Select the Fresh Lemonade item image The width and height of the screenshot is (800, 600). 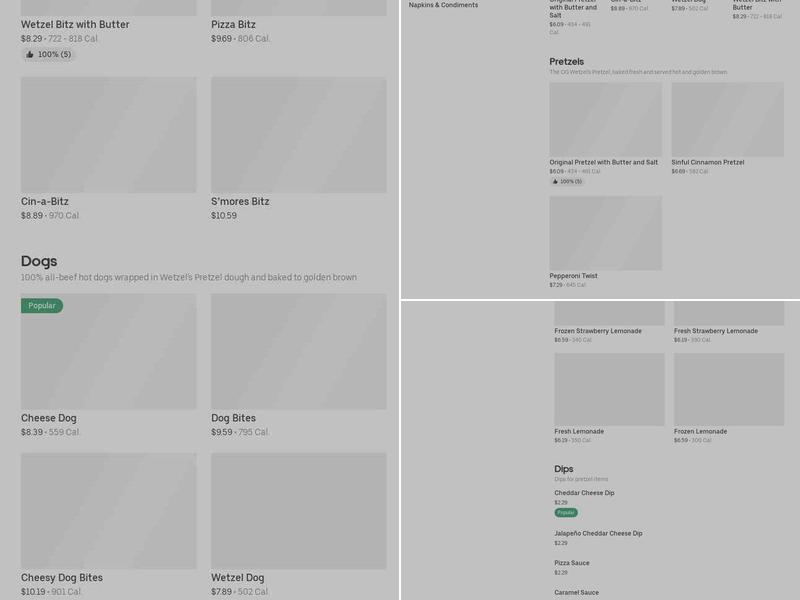[x=609, y=389]
